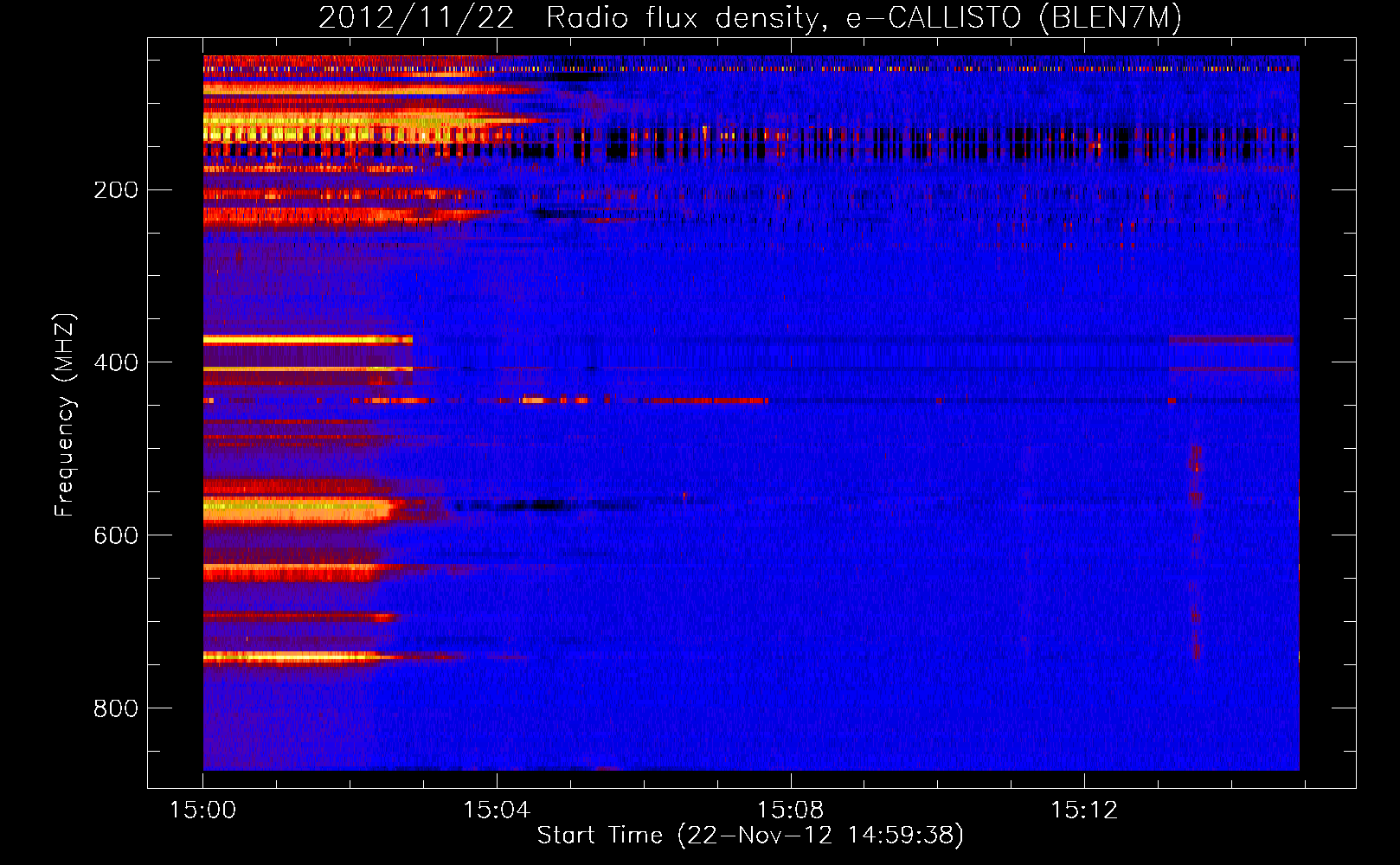1400x865 pixels.
Task: Click the 400 frequency axis label
Action: pos(115,362)
